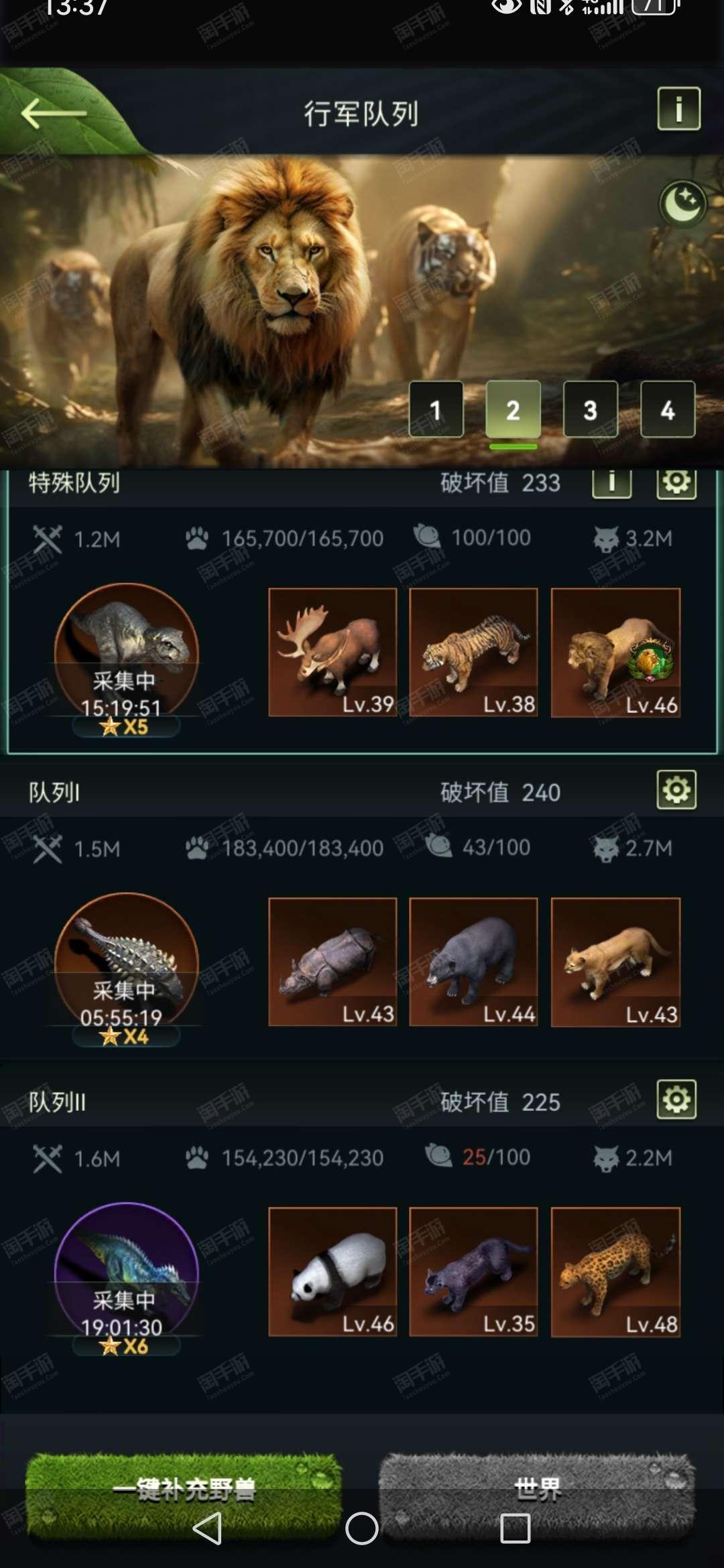Switch to march preset tab 1
This screenshot has height=1568, width=724.
click(x=436, y=409)
